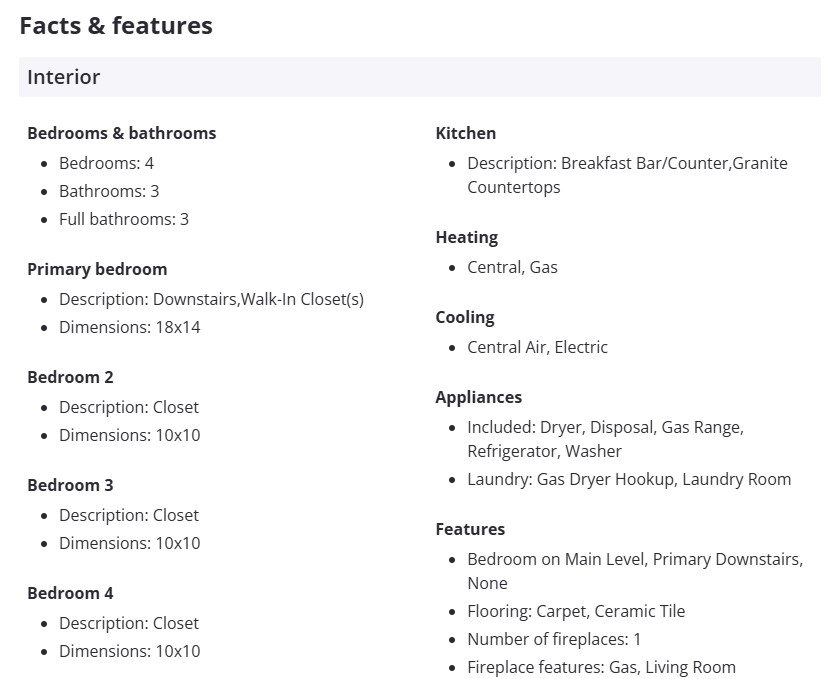Click the Primary bedroom subheading
Screen dimensions: 825x679
[x=97, y=269]
